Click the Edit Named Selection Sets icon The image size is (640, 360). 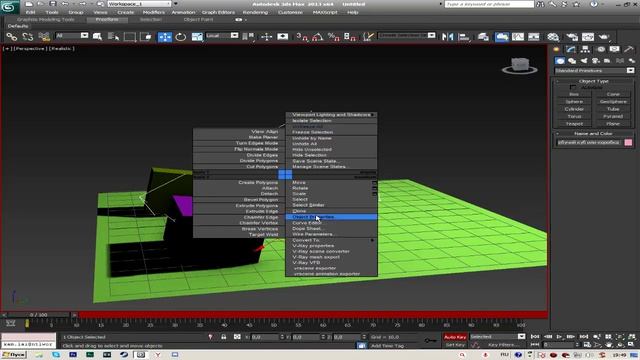tap(368, 37)
